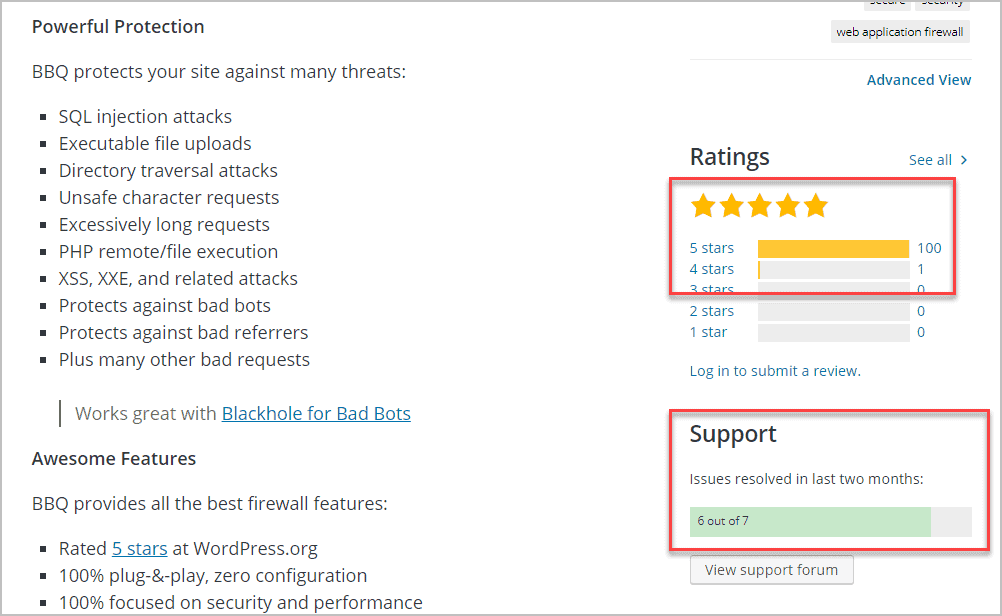Follow the Blackhole for Bad Bots link
Image resolution: width=1002 pixels, height=616 pixels.
click(x=316, y=412)
